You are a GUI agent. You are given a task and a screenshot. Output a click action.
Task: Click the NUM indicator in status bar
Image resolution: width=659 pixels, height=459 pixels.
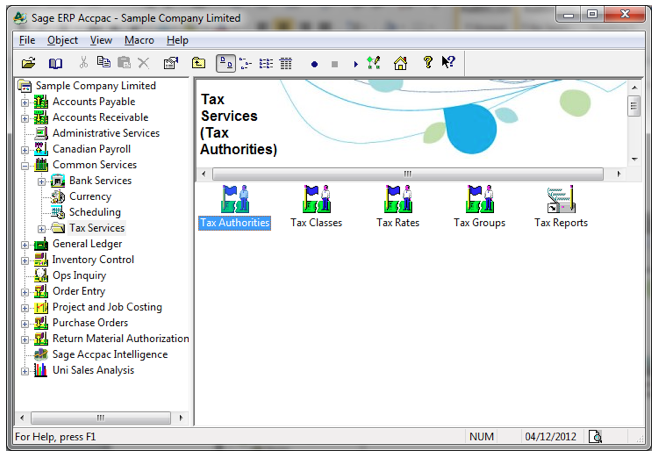tap(482, 437)
